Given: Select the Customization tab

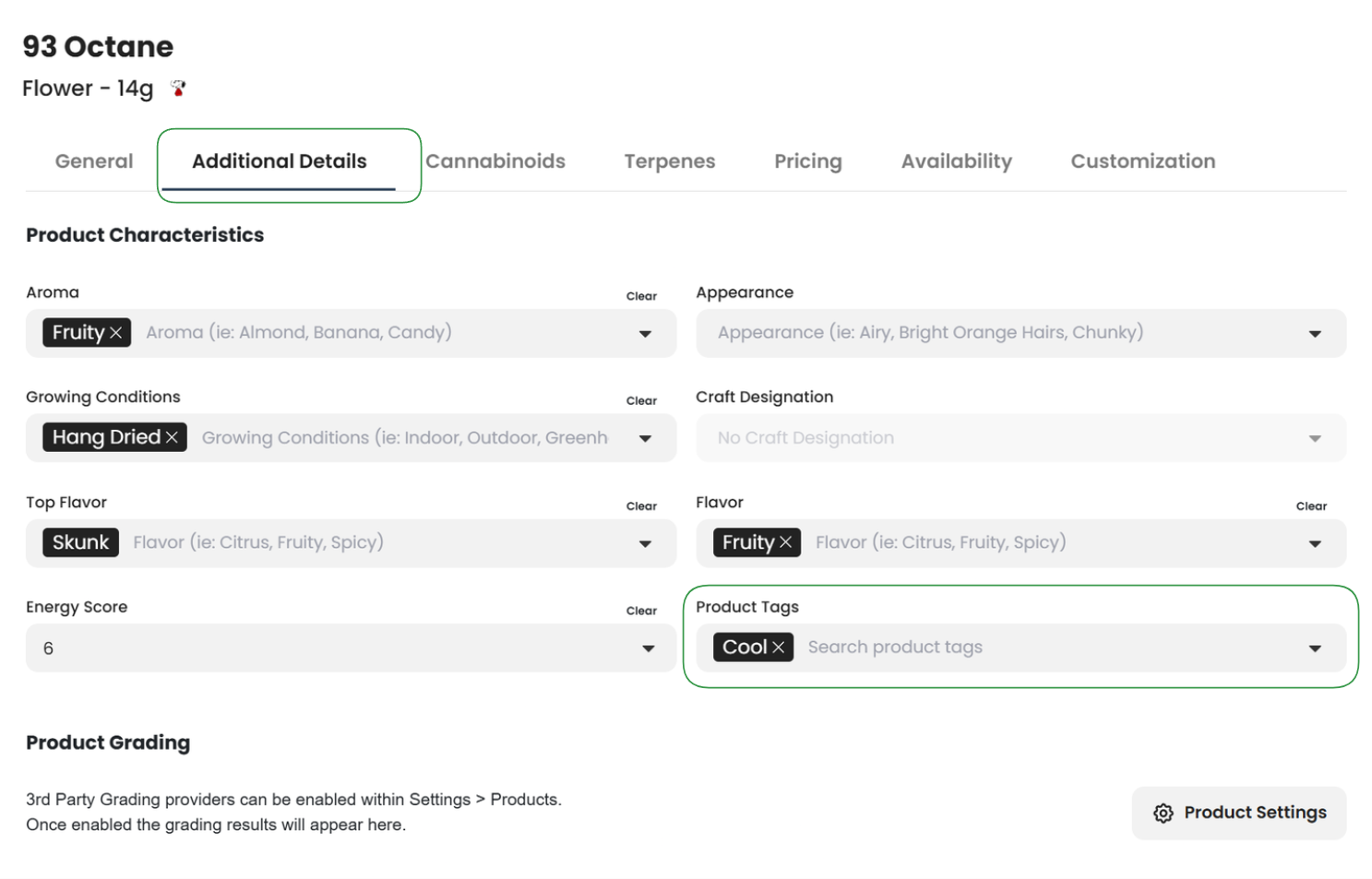Looking at the screenshot, I should pyautogui.click(x=1142, y=161).
